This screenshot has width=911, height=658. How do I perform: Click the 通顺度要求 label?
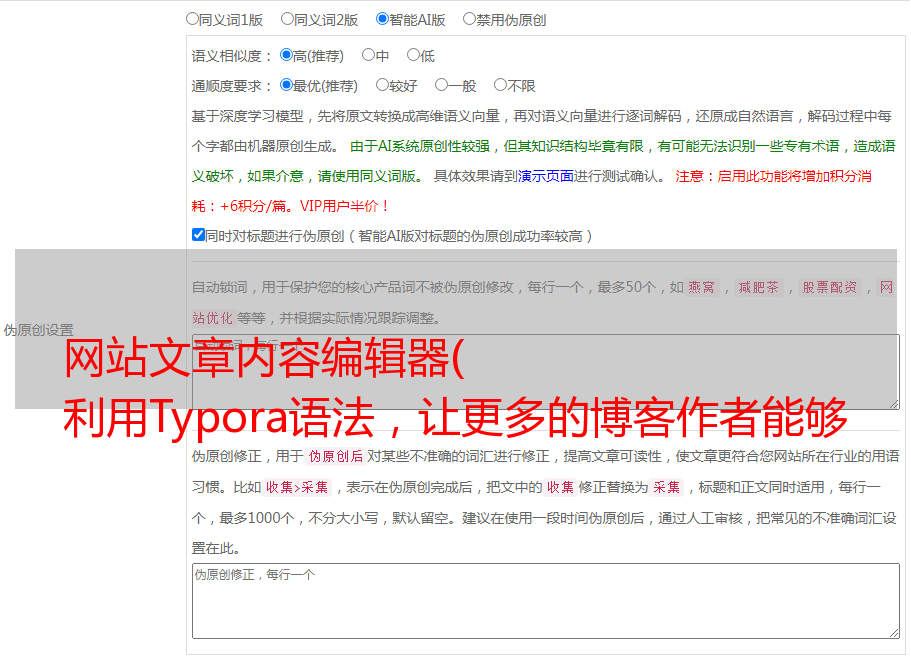pos(232,86)
